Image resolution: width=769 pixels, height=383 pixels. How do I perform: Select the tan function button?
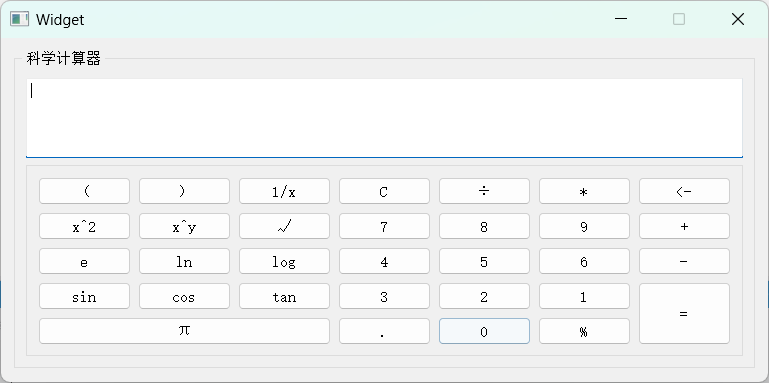pyautogui.click(x=284, y=296)
